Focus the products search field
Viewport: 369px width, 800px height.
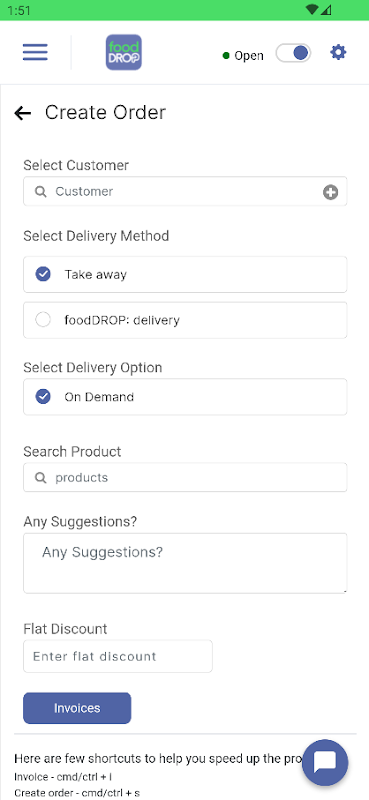[x=185, y=477]
